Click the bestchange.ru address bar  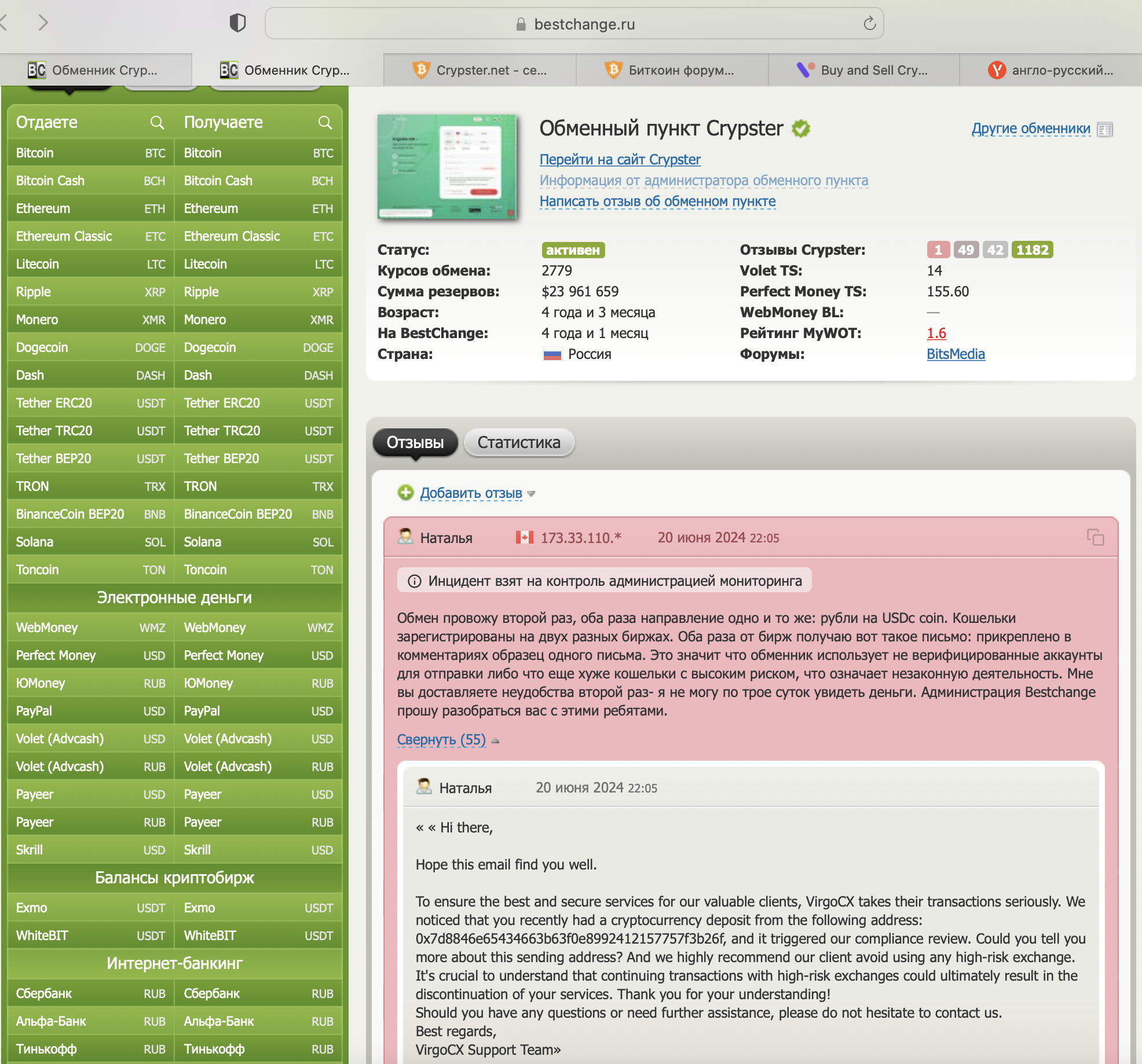pyautogui.click(x=574, y=23)
